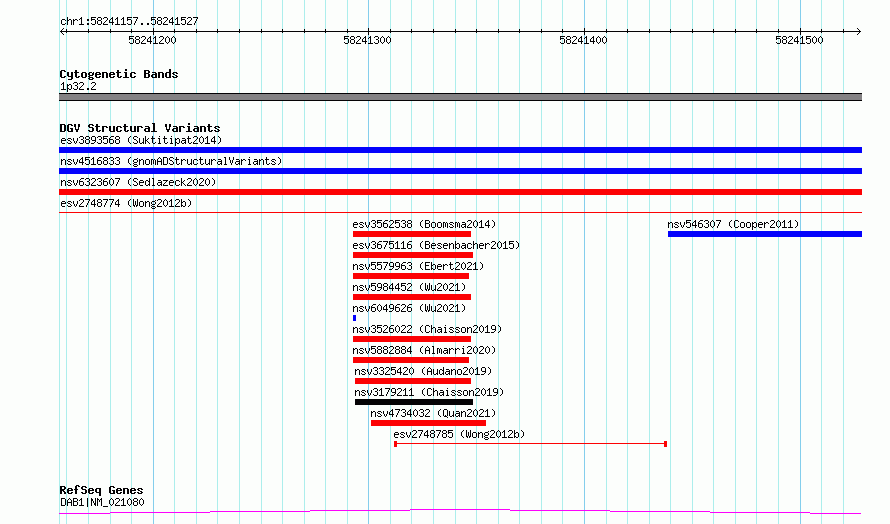Click the esv3893568 (Suktitipat2014) variant label
This screenshot has width=890, height=524.
click(x=141, y=140)
